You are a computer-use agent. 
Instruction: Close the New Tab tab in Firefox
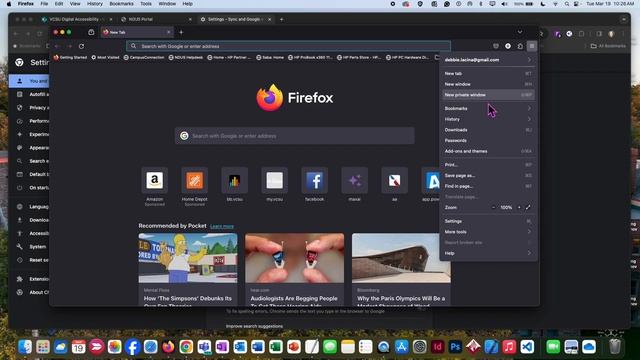tap(169, 32)
